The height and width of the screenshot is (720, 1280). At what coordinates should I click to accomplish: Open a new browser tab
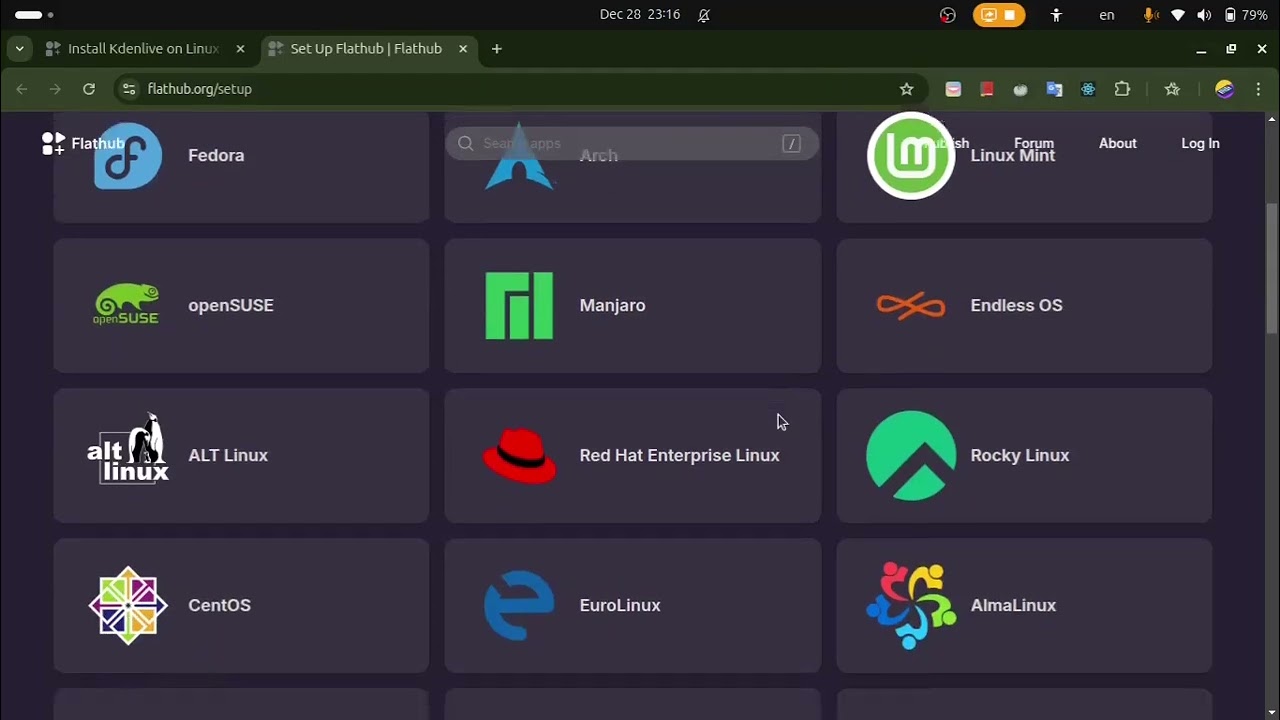coord(497,49)
